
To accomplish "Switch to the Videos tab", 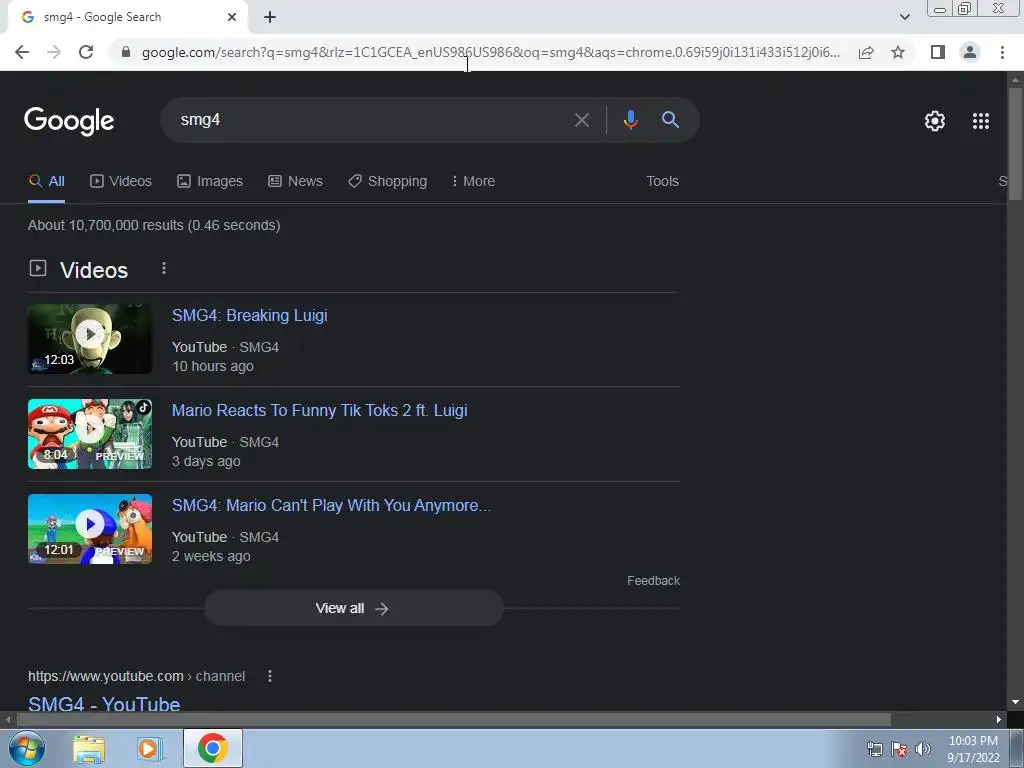I will coord(121,181).
